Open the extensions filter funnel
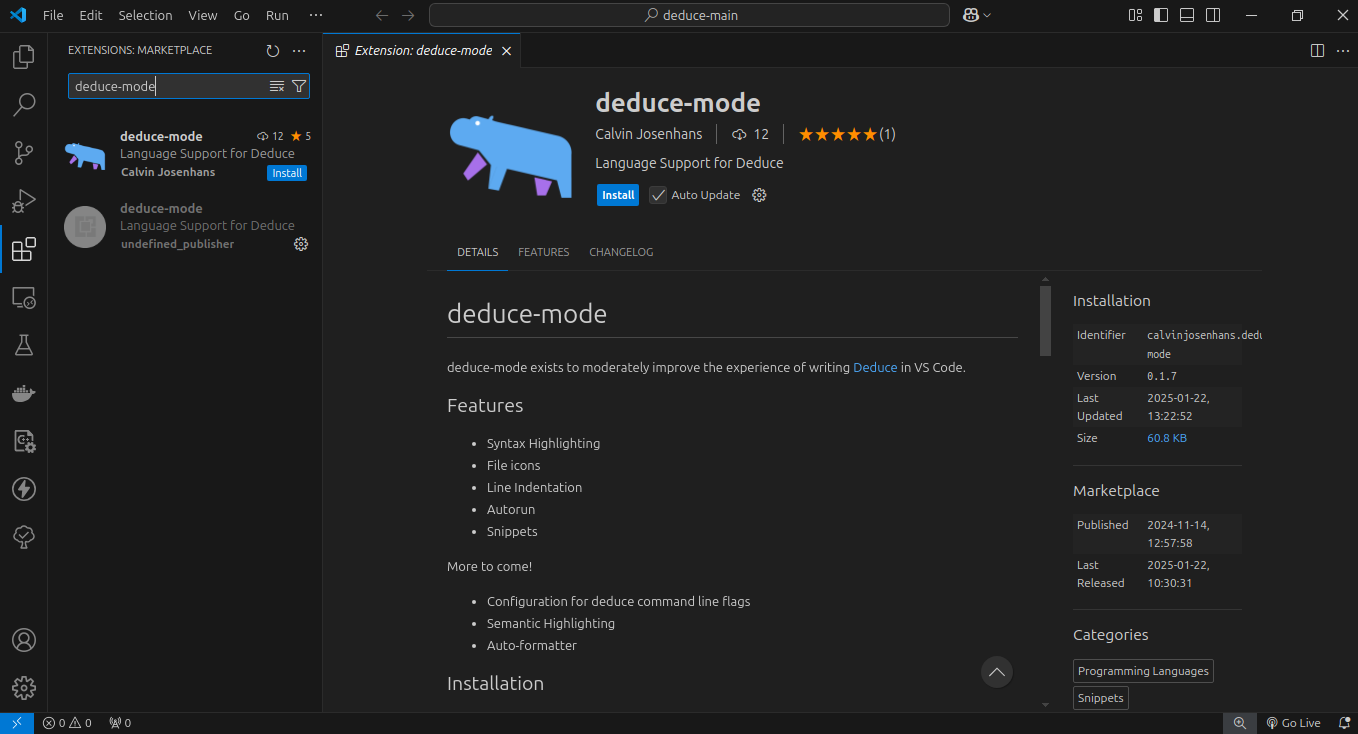The width and height of the screenshot is (1358, 734). point(298,87)
